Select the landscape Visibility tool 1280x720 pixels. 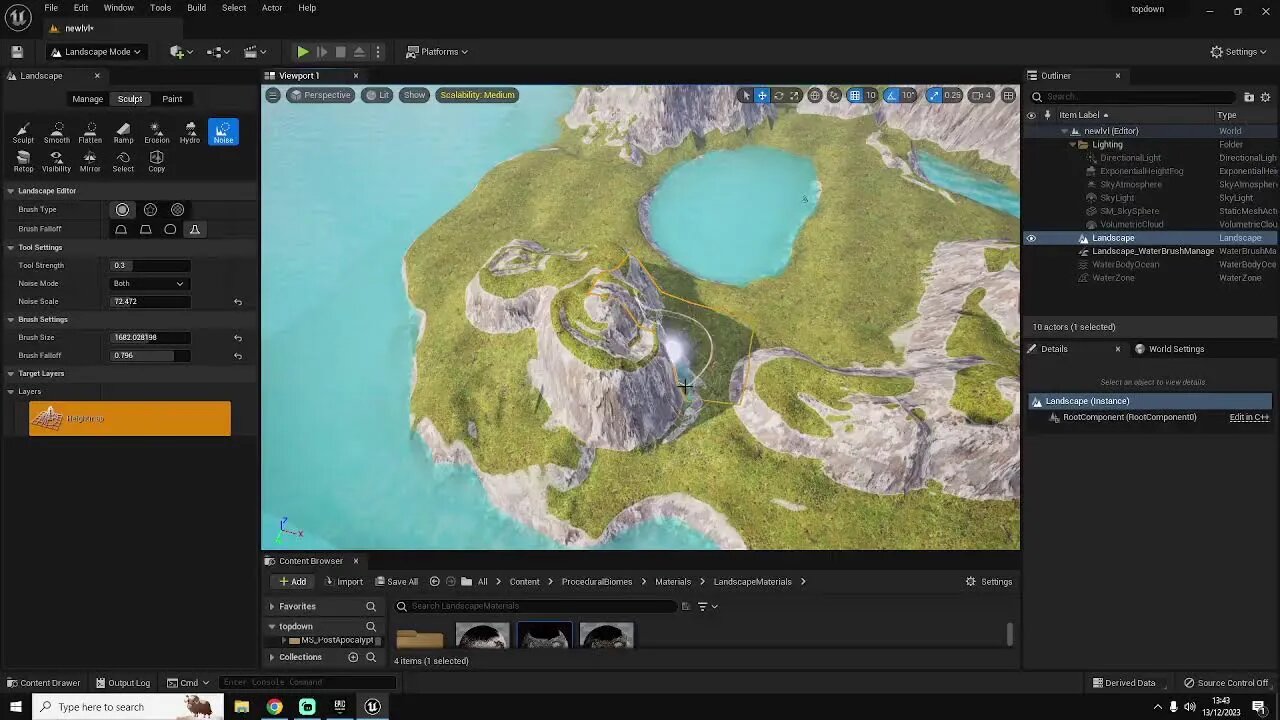[x=57, y=161]
